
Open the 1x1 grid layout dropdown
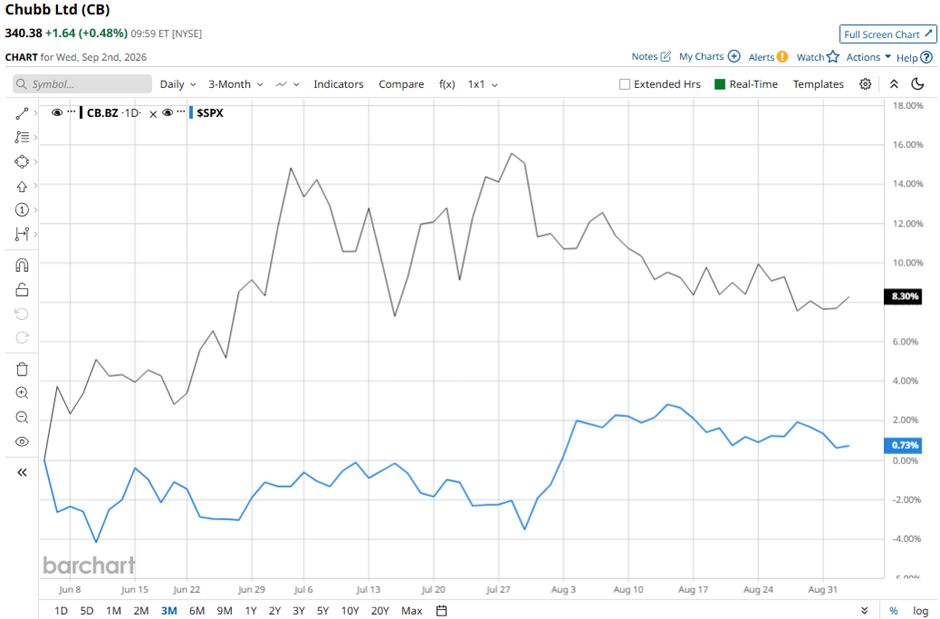click(x=483, y=84)
